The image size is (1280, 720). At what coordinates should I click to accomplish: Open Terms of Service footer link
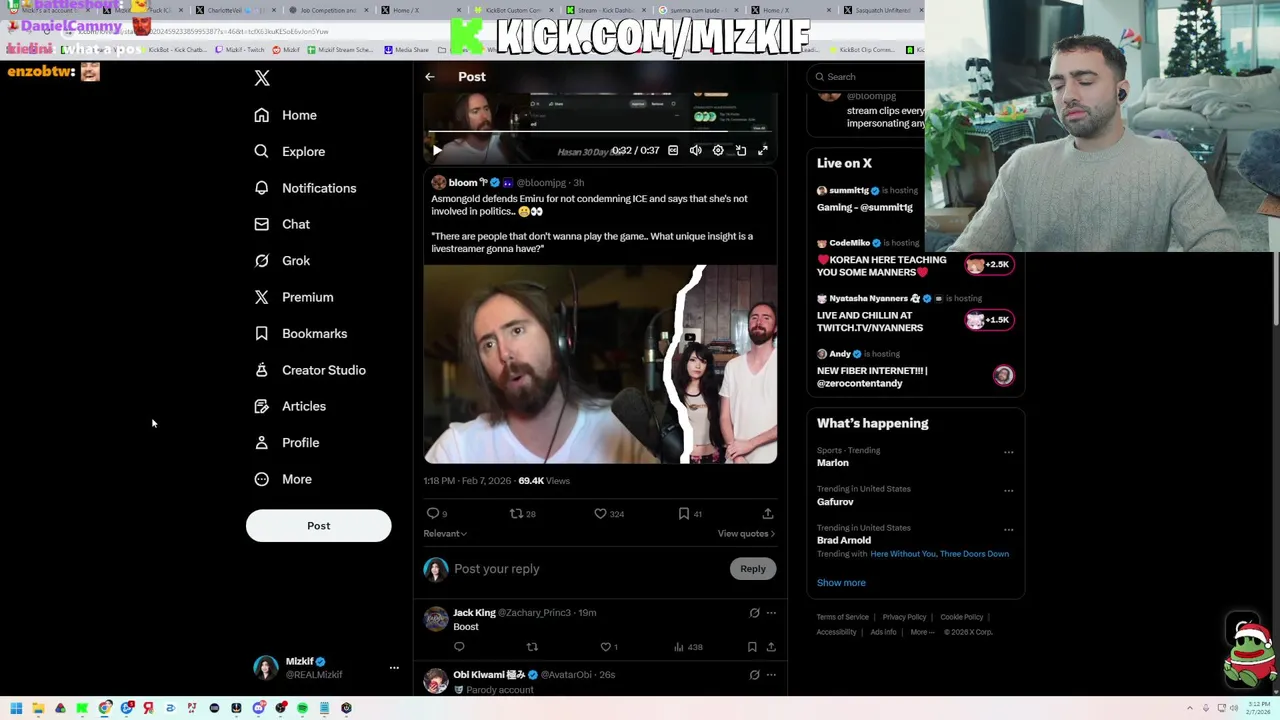pyautogui.click(x=843, y=617)
